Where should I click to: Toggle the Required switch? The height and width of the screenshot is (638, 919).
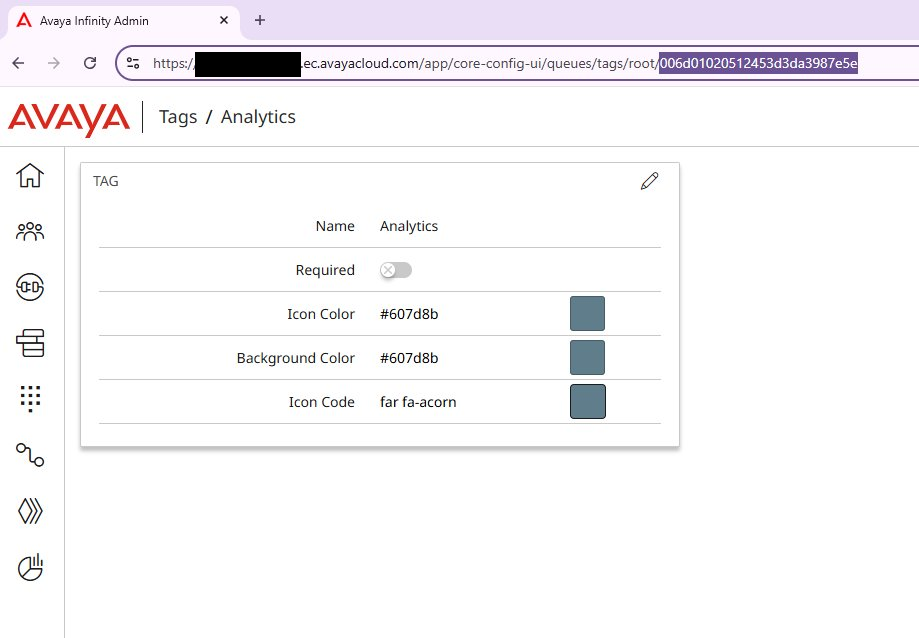point(395,270)
